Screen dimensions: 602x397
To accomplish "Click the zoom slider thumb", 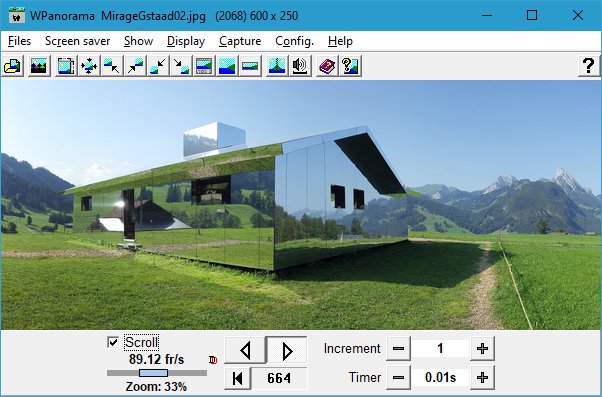I will (153, 373).
